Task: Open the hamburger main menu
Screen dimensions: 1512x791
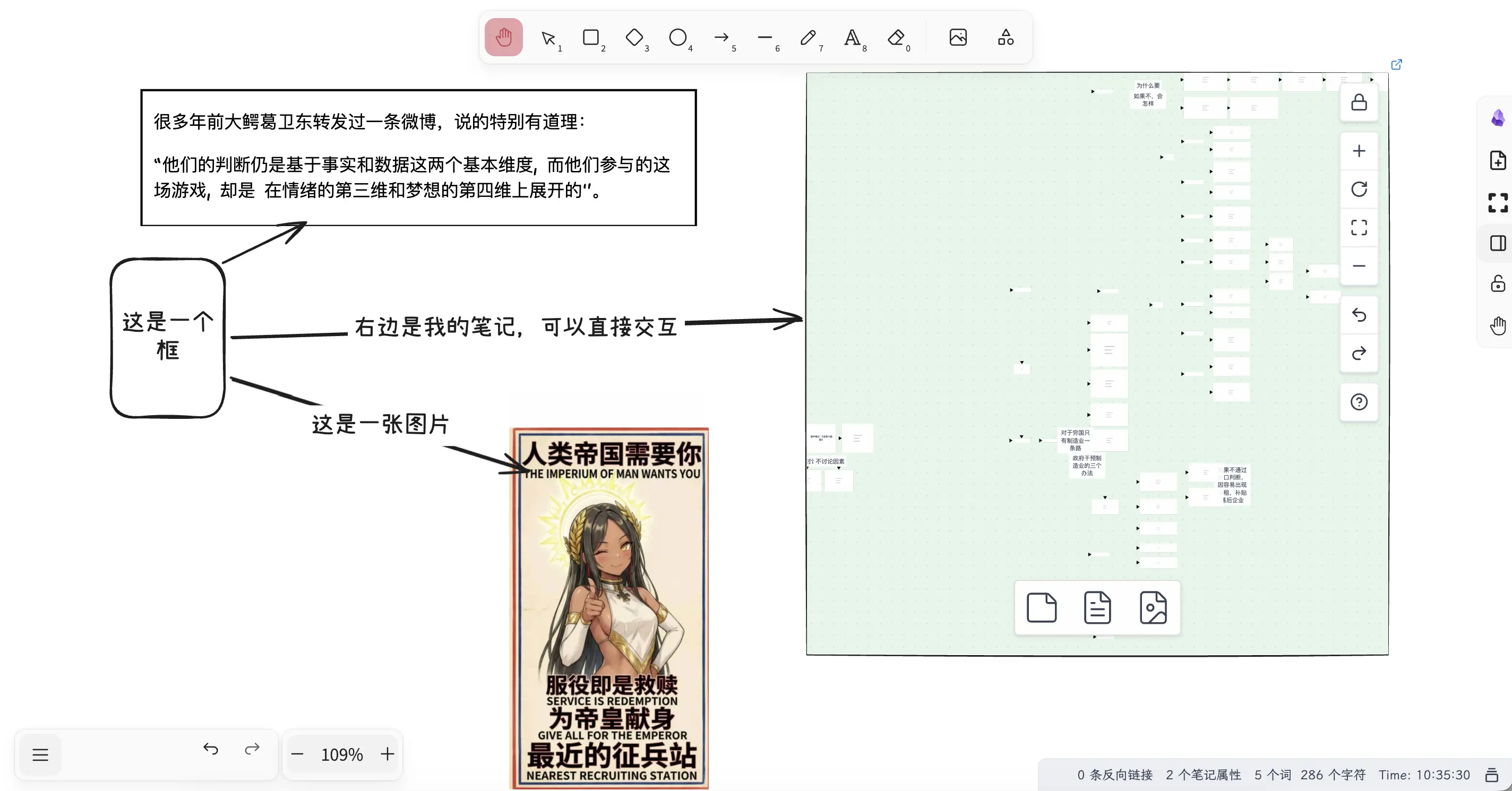Action: click(40, 754)
